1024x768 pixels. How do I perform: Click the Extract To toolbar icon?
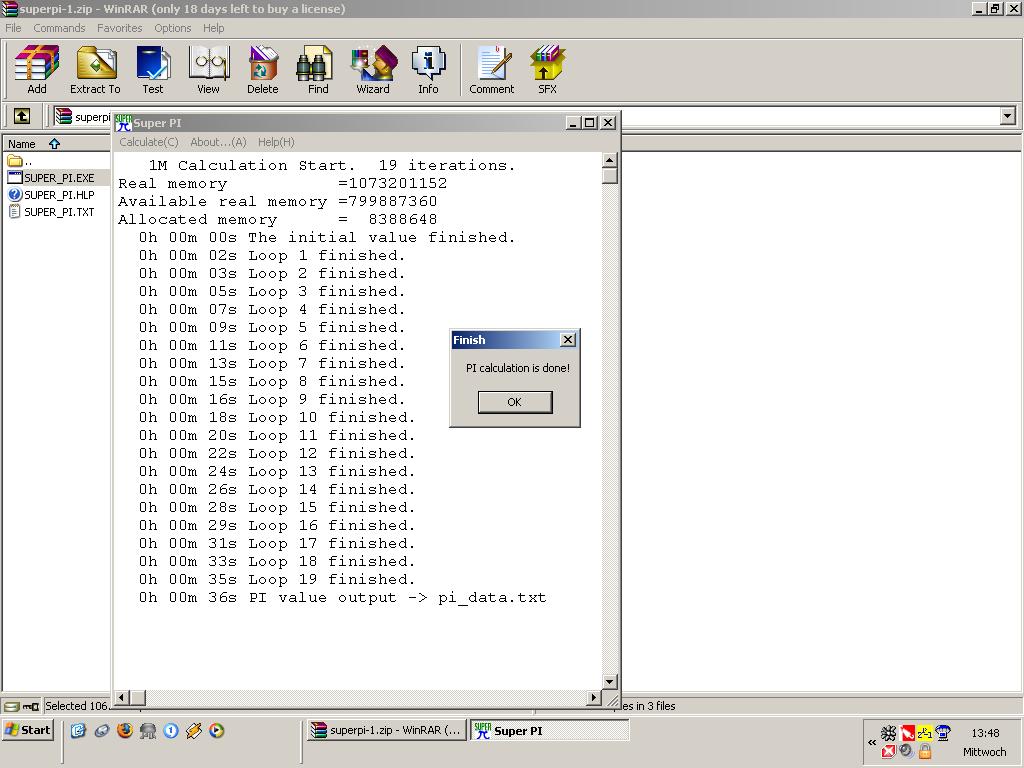pos(95,70)
